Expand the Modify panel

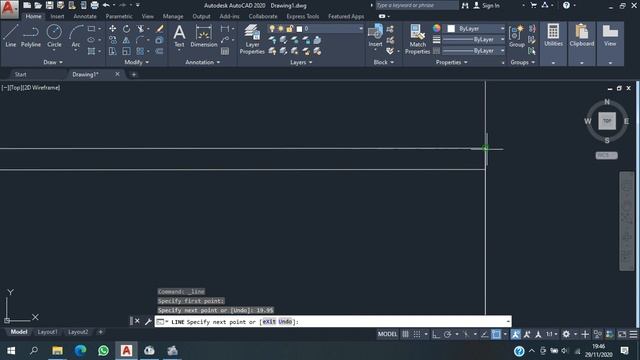[136, 62]
